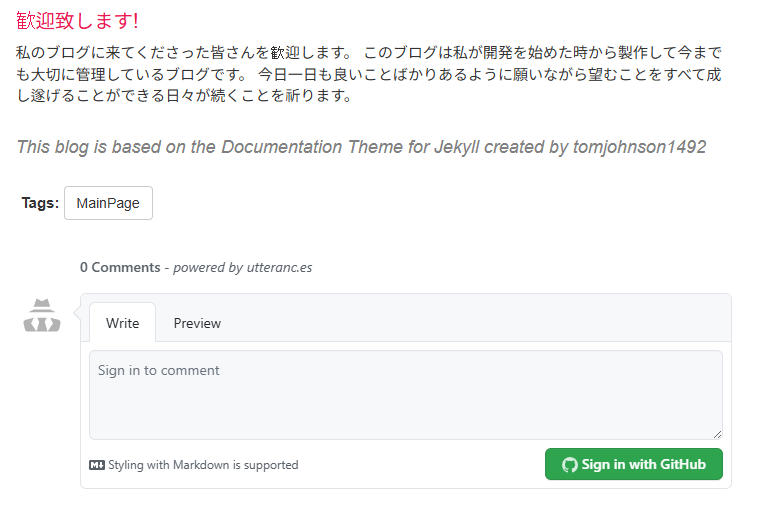Sign in with GitHub

pyautogui.click(x=633, y=464)
